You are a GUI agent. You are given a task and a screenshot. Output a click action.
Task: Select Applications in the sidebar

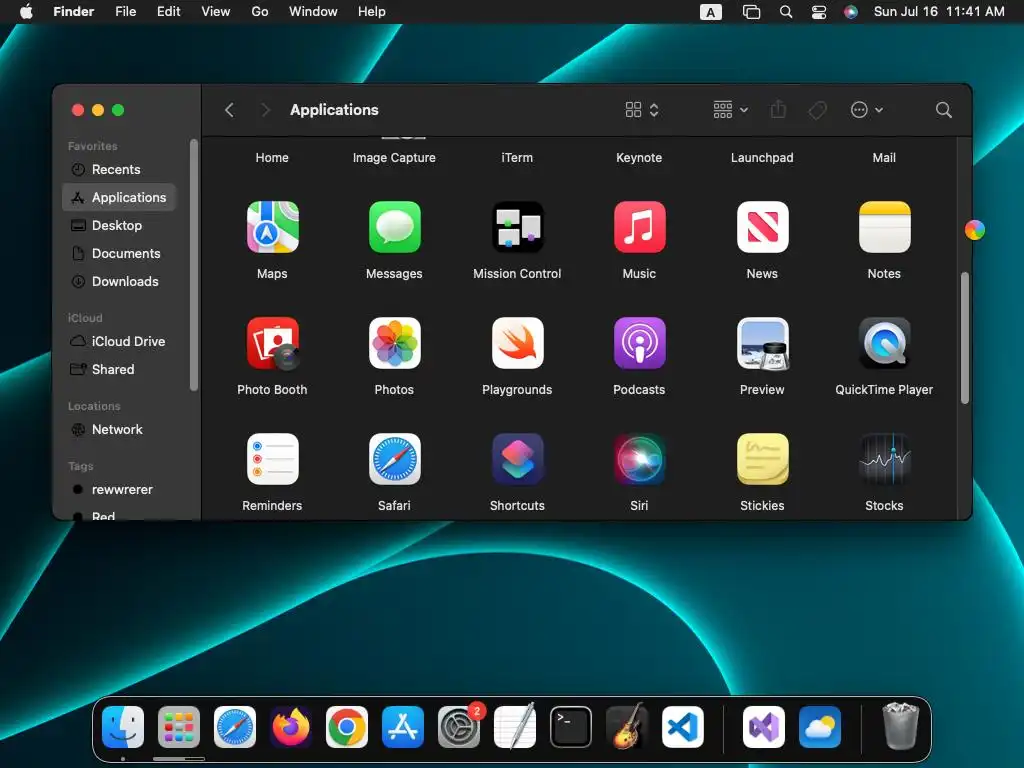click(x=119, y=197)
